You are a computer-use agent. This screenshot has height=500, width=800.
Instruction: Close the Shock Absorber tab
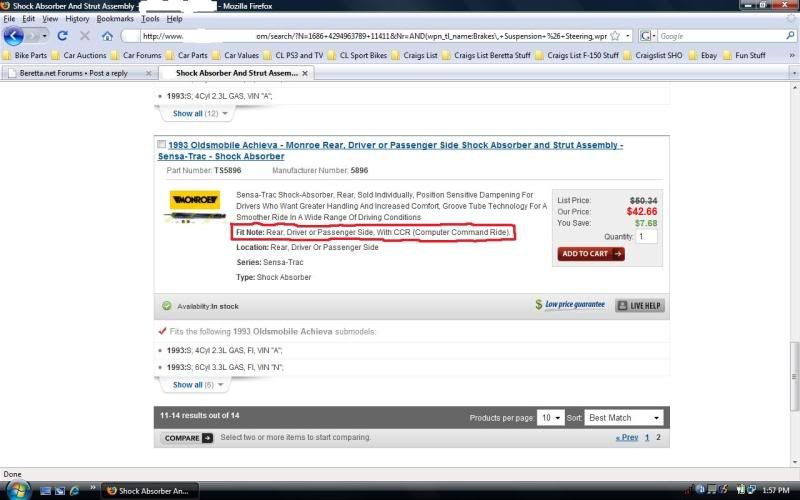click(x=305, y=73)
